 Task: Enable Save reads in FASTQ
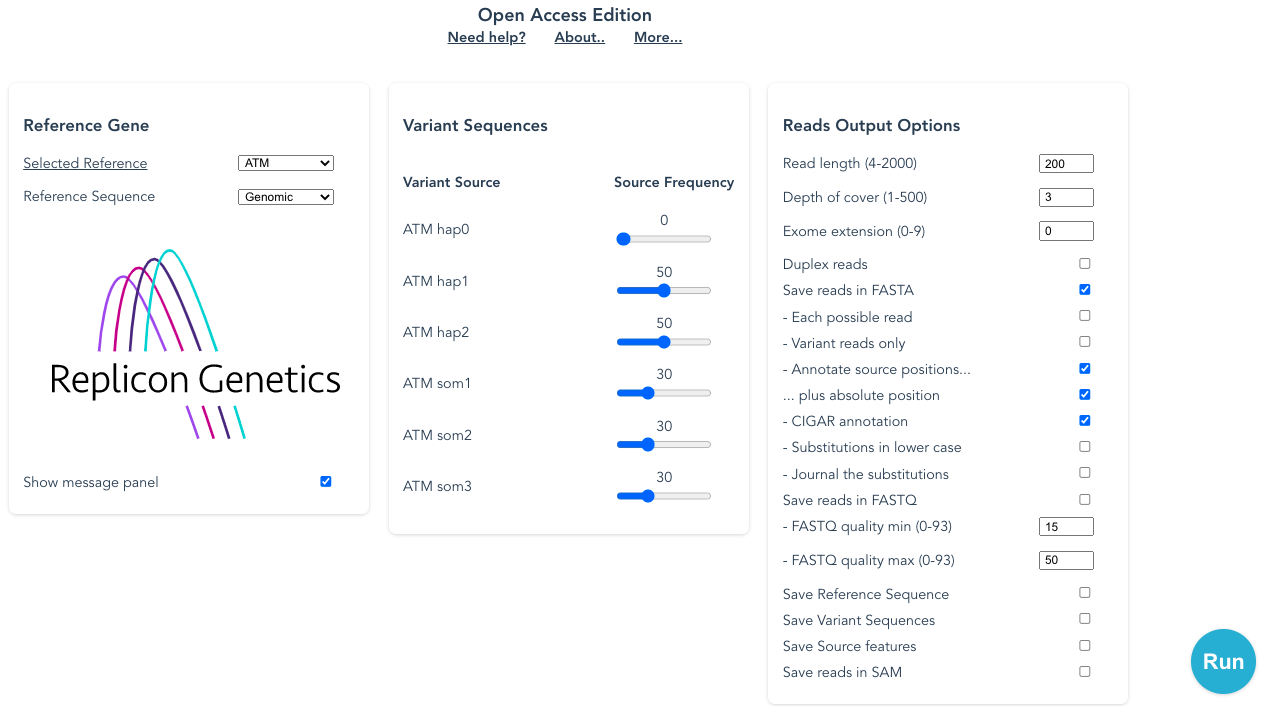click(x=1084, y=499)
